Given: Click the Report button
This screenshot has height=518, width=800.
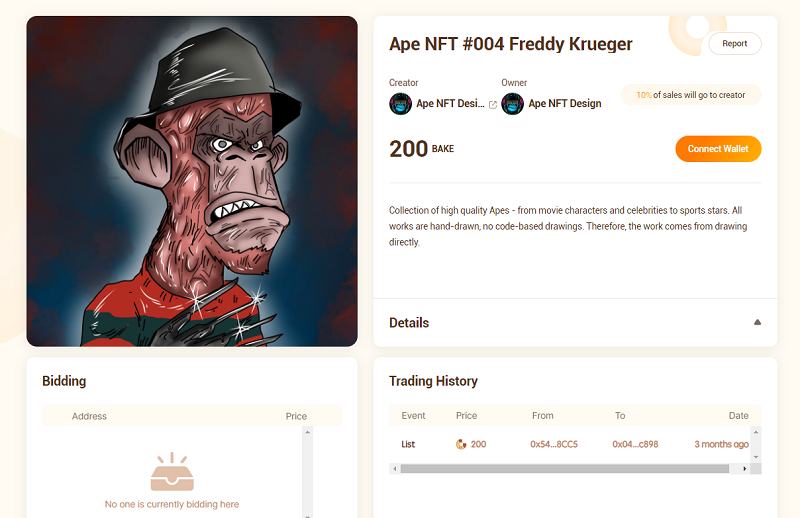Looking at the screenshot, I should click(735, 44).
